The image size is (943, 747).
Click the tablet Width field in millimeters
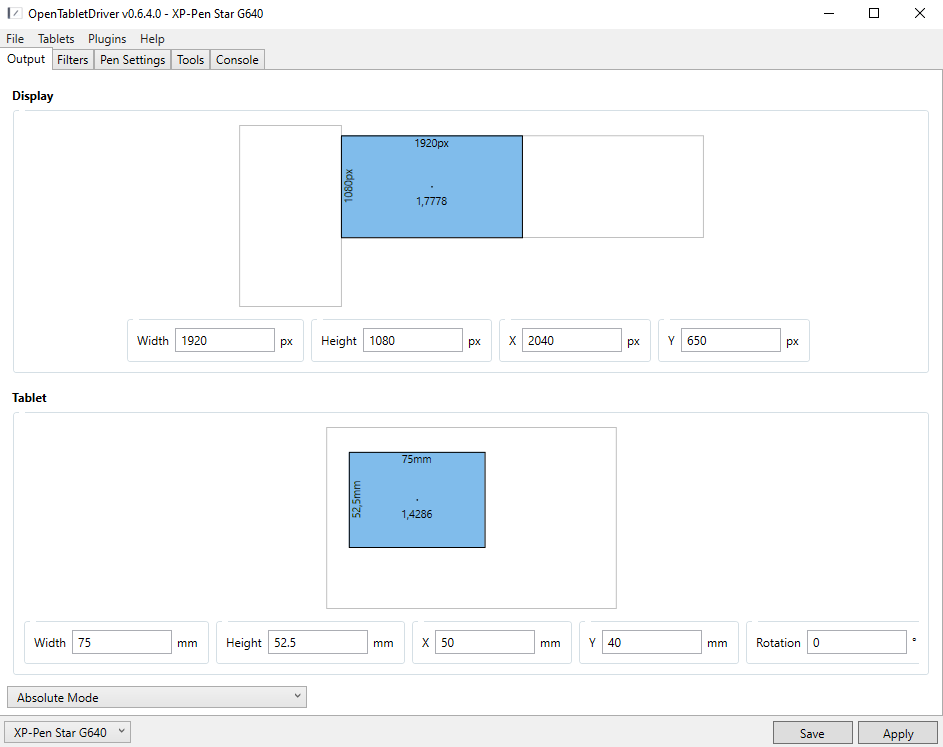122,643
